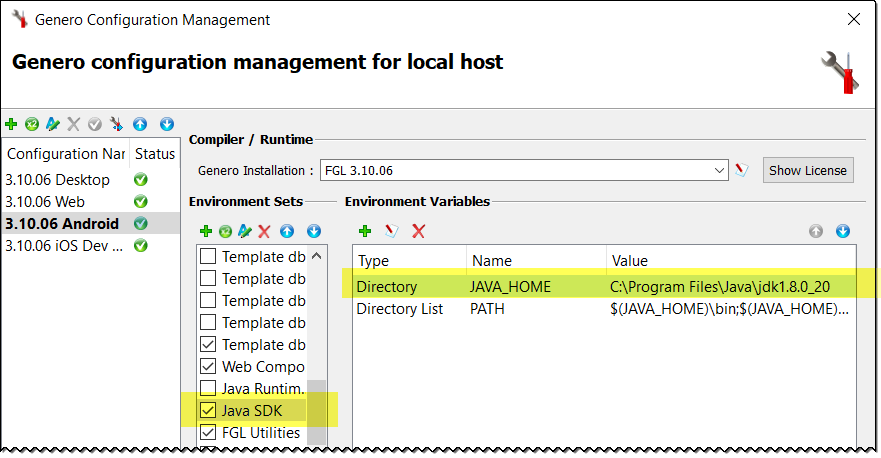Viewport: 881px width, 458px height.
Task: Delete configuration with gray X icon
Action: 74,124
